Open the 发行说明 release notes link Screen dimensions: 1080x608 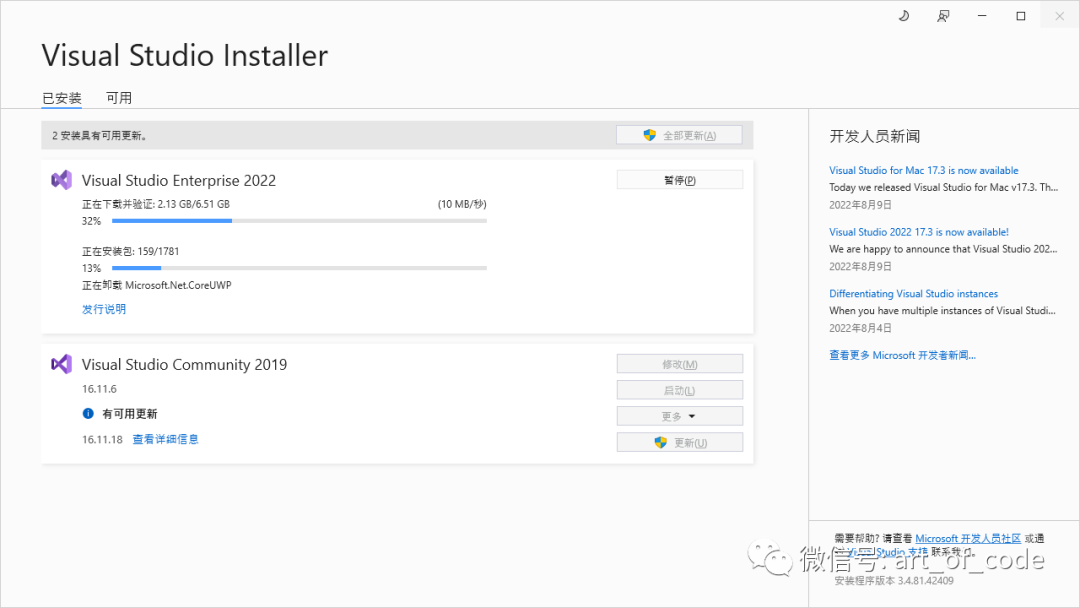pyautogui.click(x=104, y=309)
